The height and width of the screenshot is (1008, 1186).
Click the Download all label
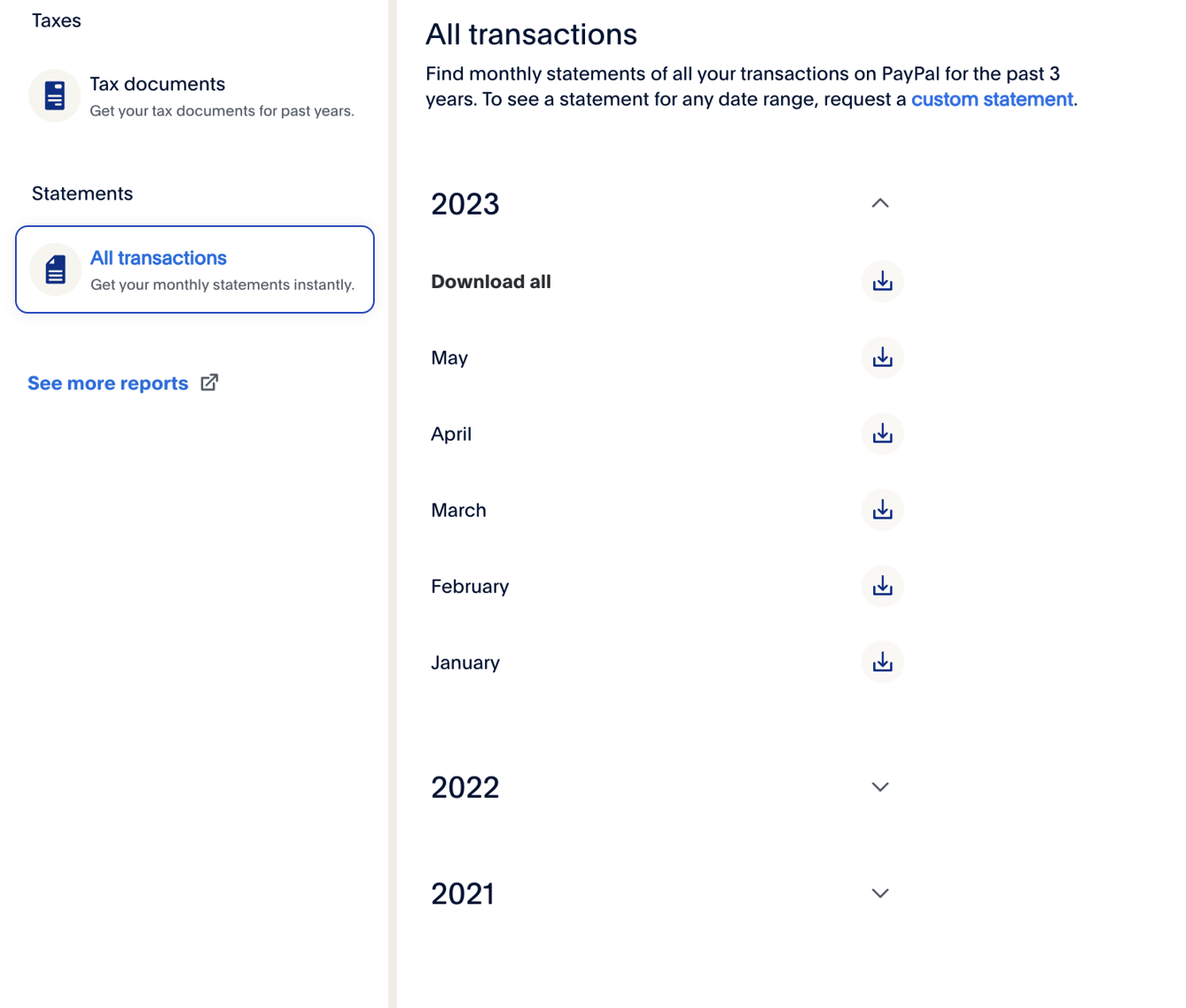491,282
